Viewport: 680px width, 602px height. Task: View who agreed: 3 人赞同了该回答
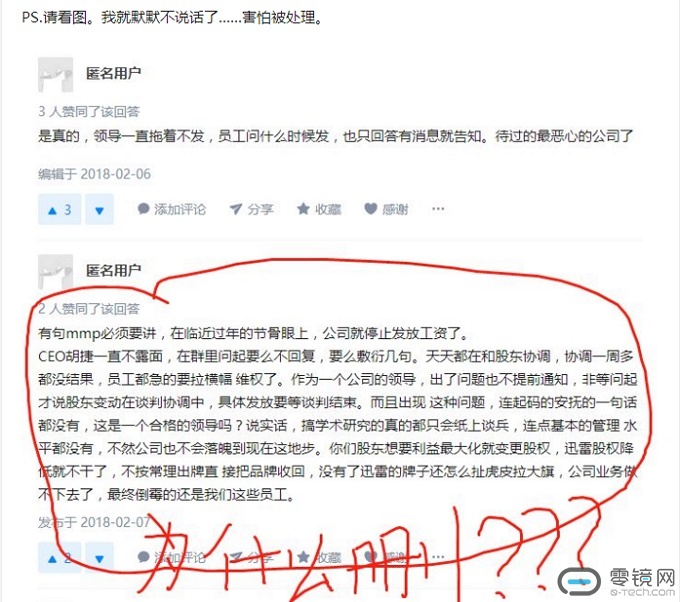[89, 111]
